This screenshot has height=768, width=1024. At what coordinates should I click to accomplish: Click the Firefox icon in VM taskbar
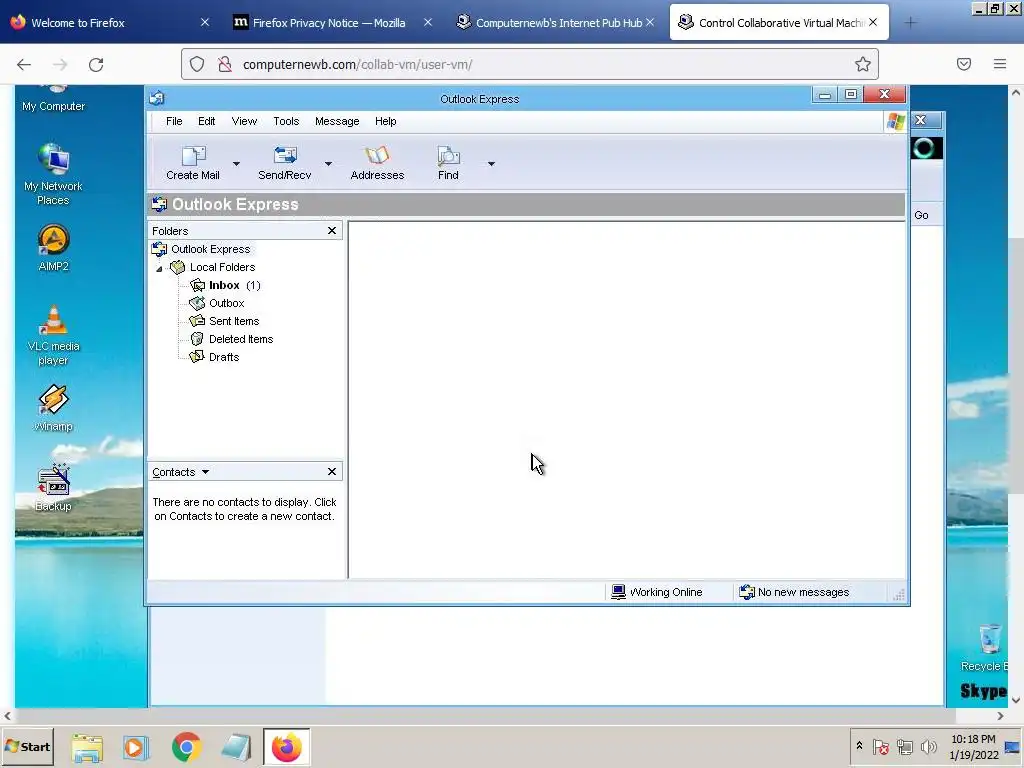click(x=287, y=747)
